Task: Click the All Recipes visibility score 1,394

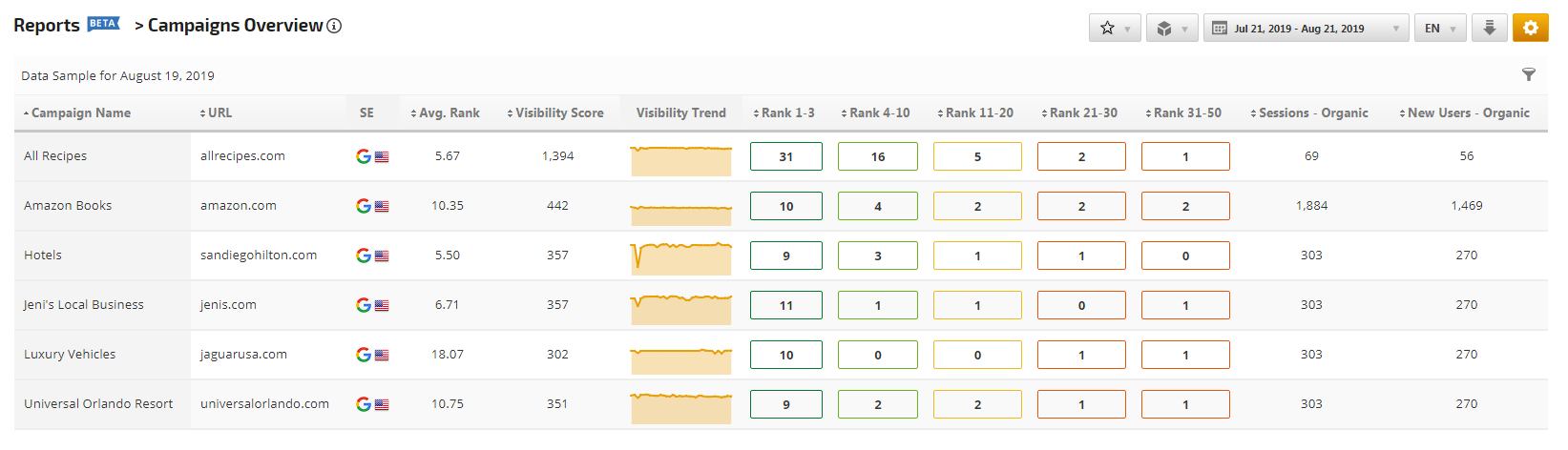Action: pos(557,155)
